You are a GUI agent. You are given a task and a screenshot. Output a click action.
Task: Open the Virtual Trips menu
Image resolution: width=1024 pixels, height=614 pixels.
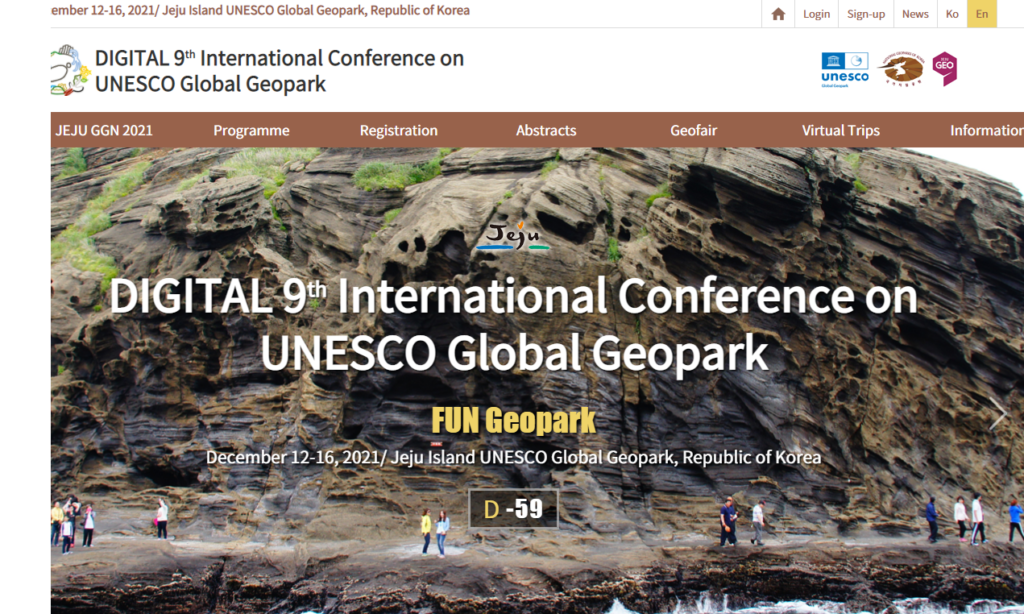pos(840,130)
